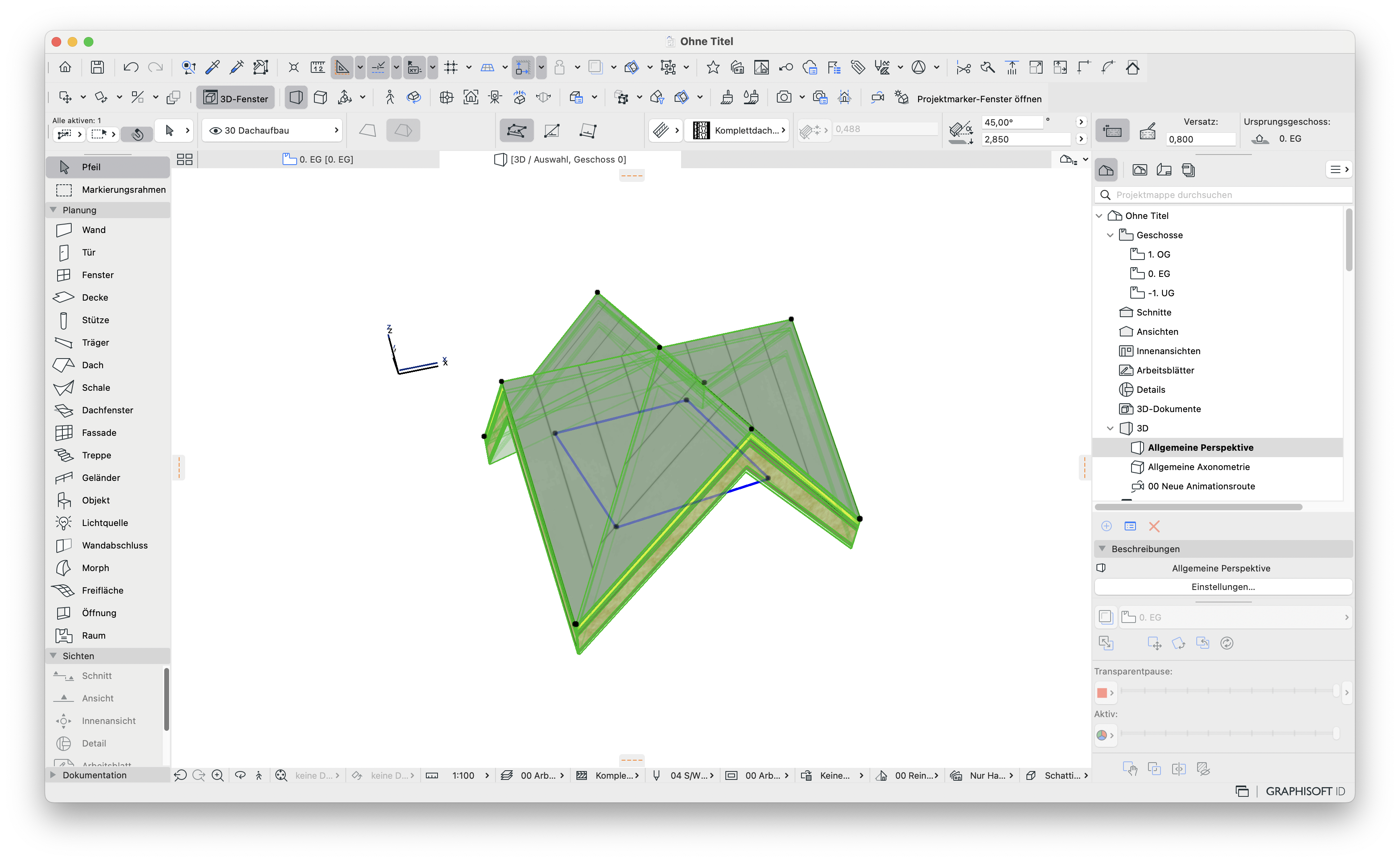1400x862 pixels.
Task: Open the 30 Dachaufbau layer dropdown
Action: pyautogui.click(x=272, y=130)
